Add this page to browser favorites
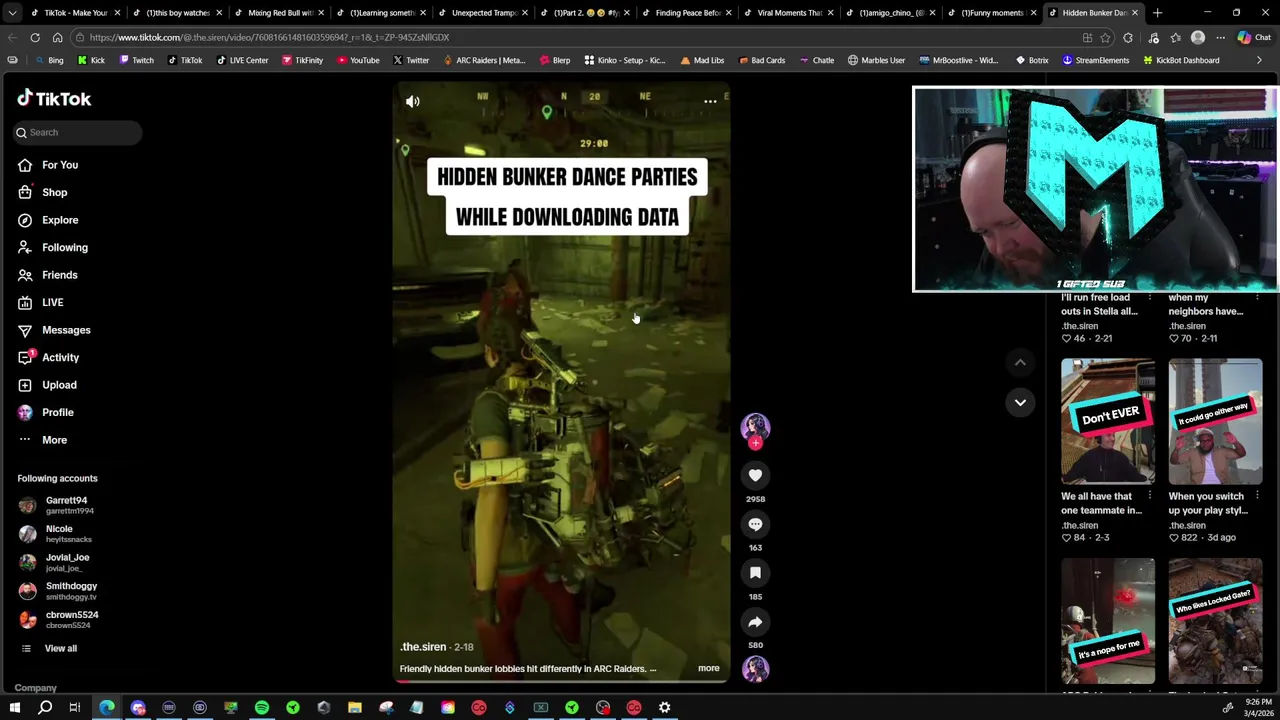 pyautogui.click(x=1106, y=37)
